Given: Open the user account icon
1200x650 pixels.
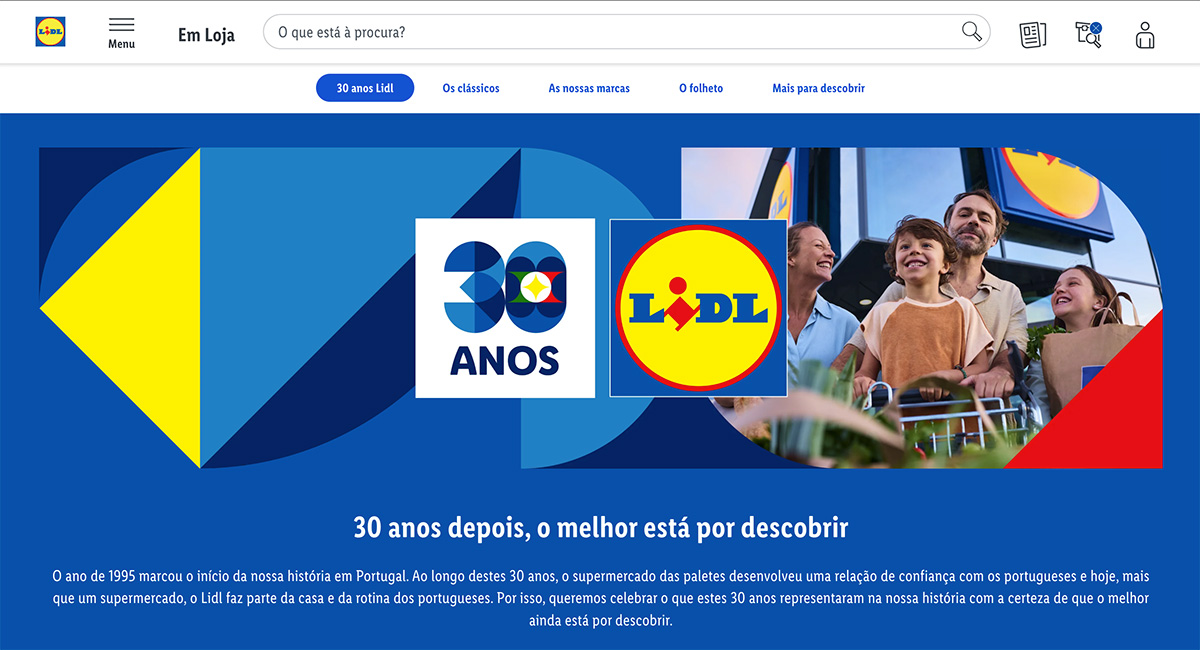Looking at the screenshot, I should coord(1145,35).
